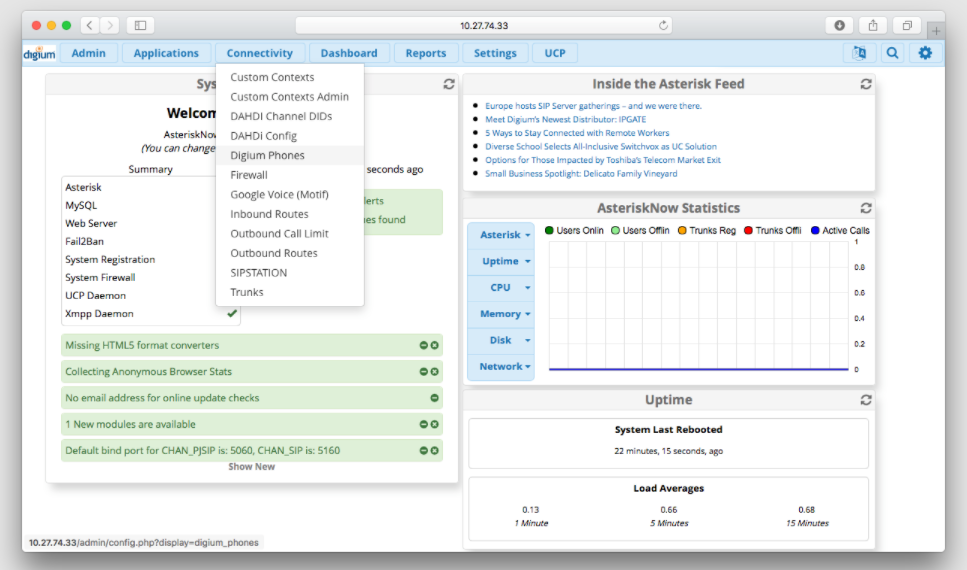The image size is (967, 570).
Task: Minimize 1 New modules available notice
Action: pos(424,424)
